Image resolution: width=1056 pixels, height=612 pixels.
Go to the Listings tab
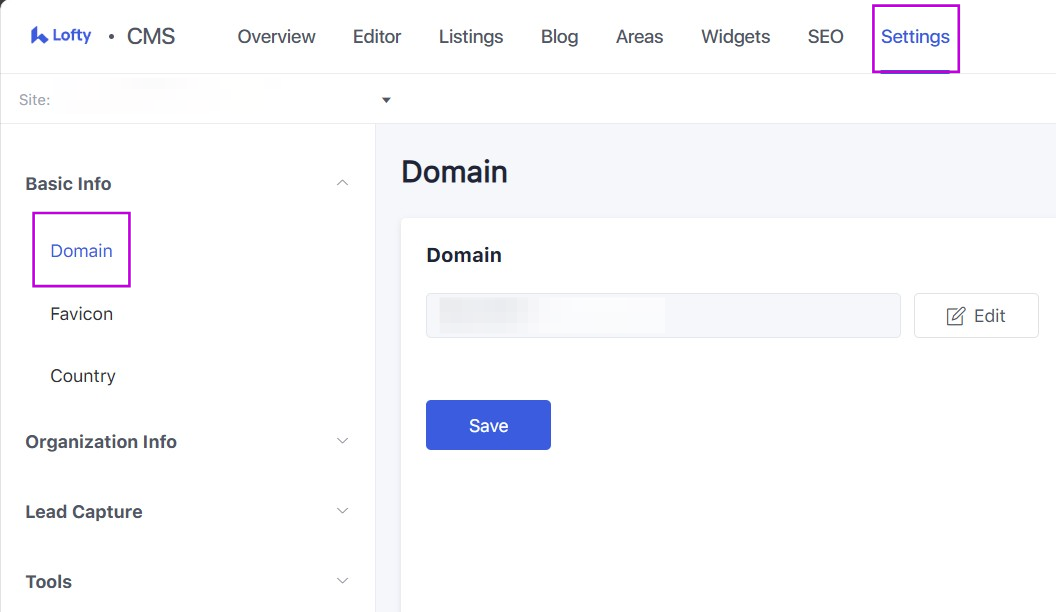471,37
